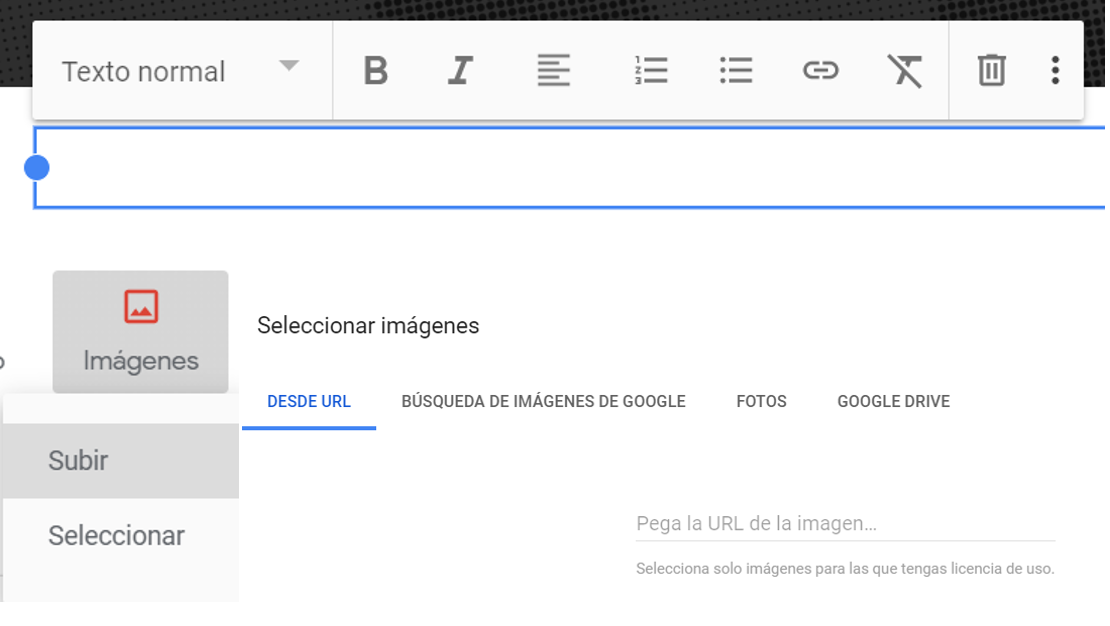The height and width of the screenshot is (626, 1110).
Task: Click the blue resize handle on the text box
Action: (37, 168)
